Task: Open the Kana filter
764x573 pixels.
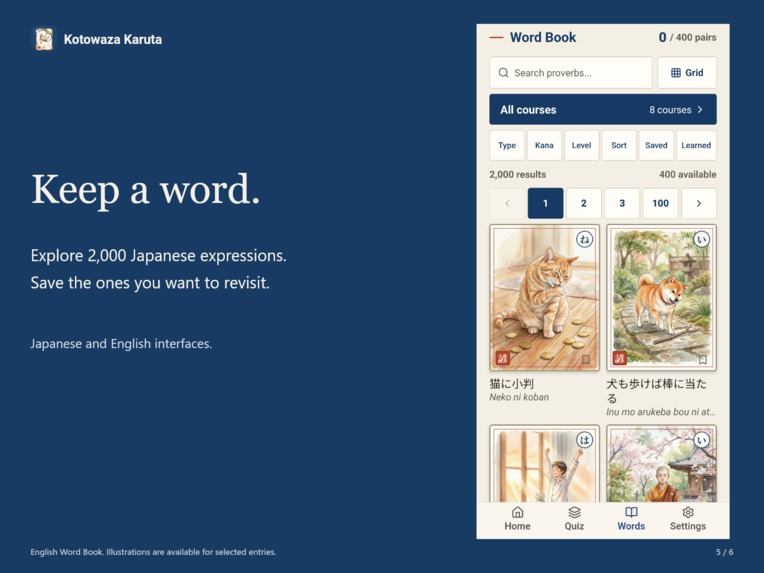Action: point(544,145)
